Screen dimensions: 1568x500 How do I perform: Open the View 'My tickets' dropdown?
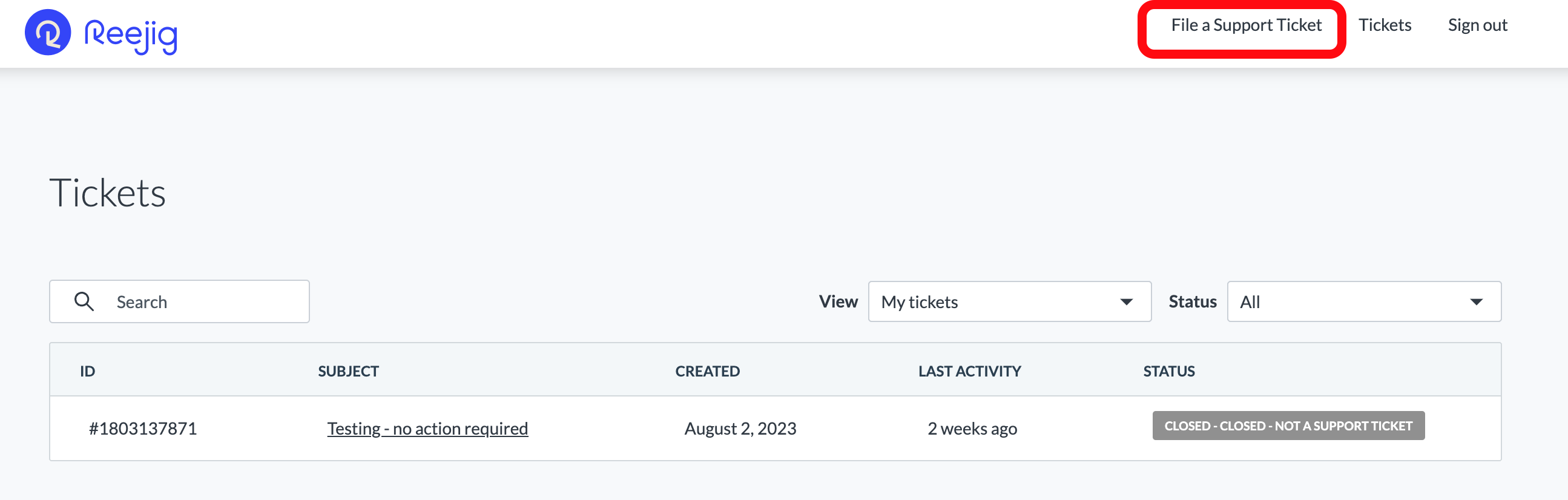coord(998,301)
